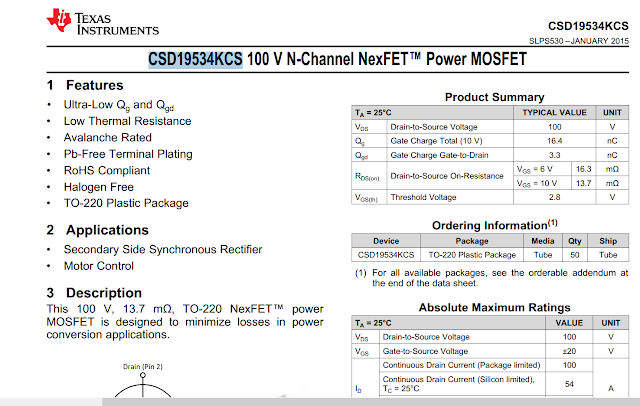Click the 'TA = 25°C' header in the Product Summary table

coord(373,113)
